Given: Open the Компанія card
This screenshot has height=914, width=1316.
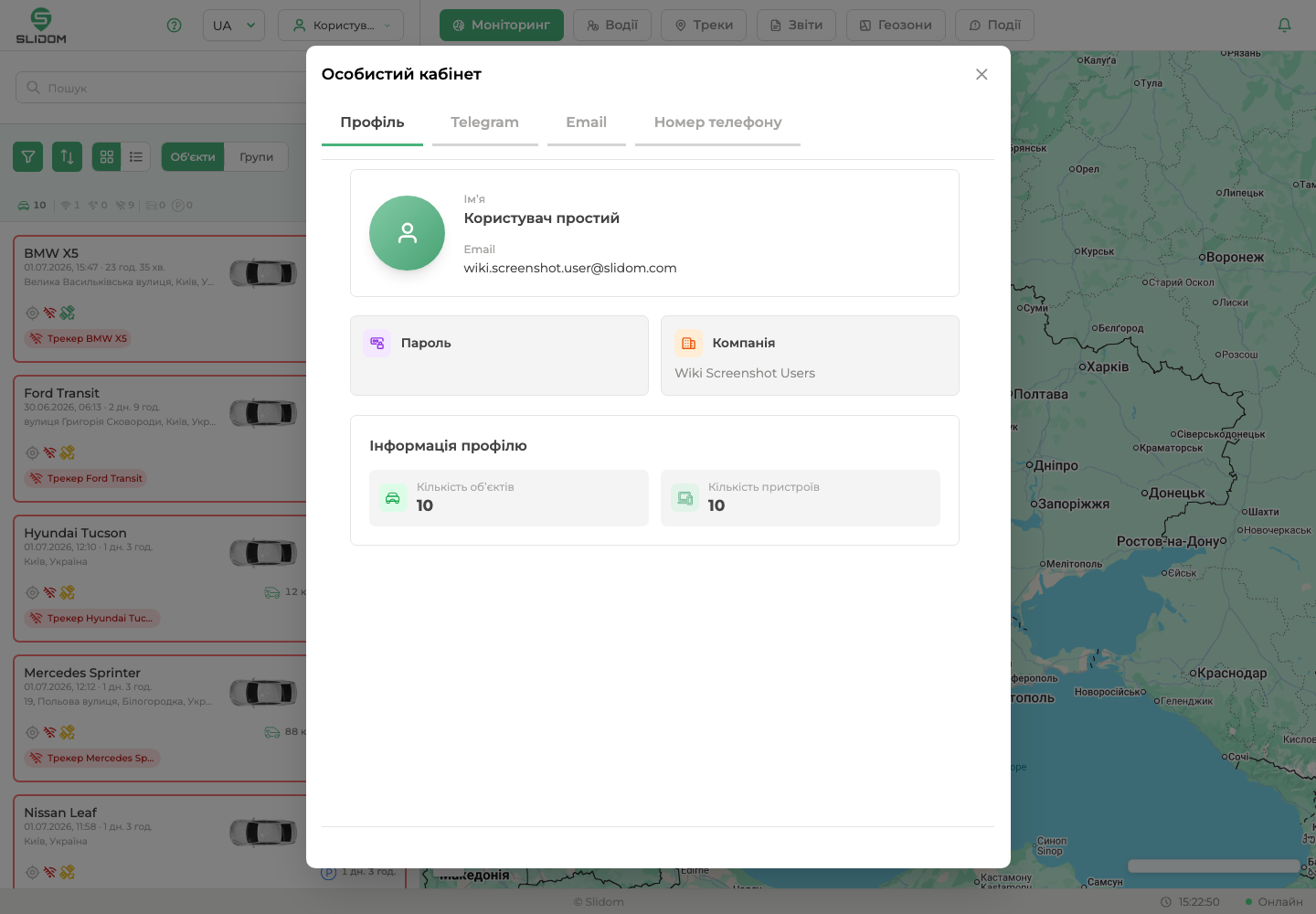Looking at the screenshot, I should tap(810, 356).
